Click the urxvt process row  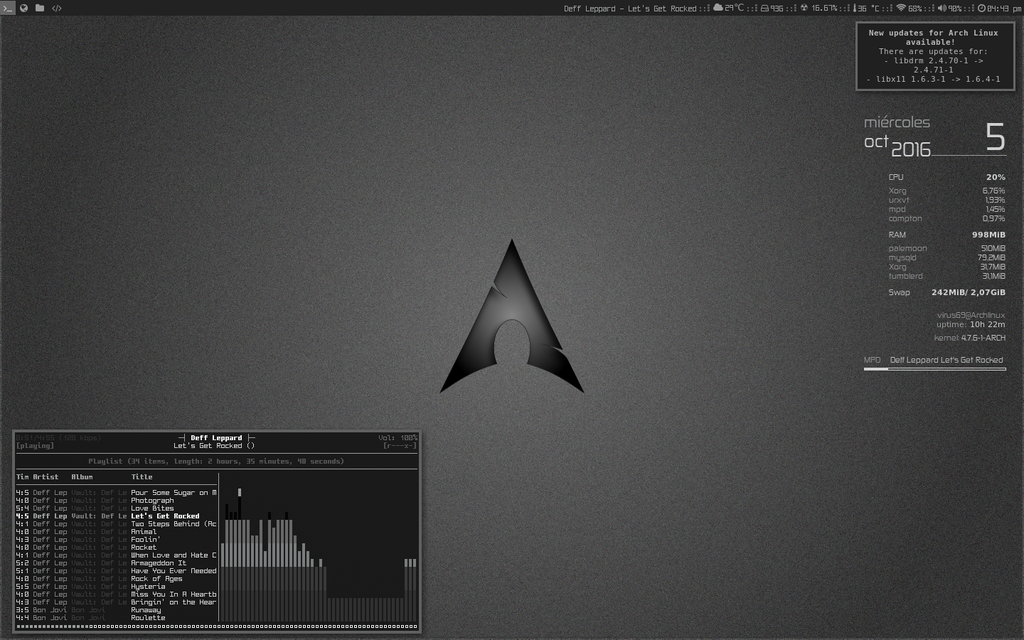point(946,200)
